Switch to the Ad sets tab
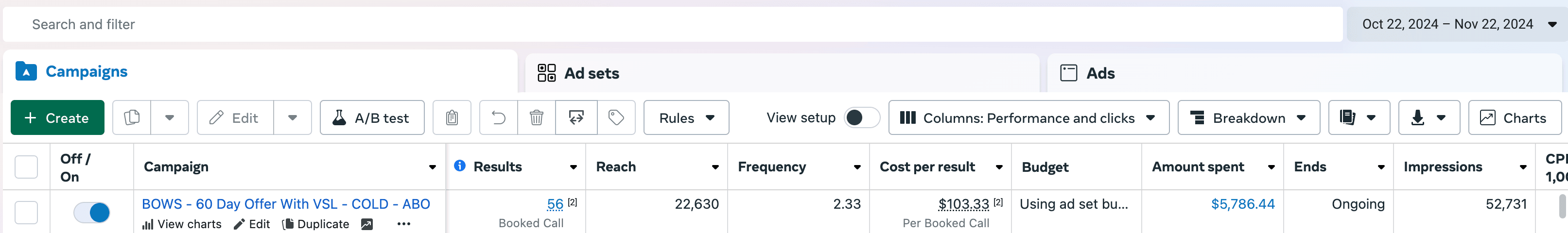This screenshot has height=233, width=1568. tap(591, 74)
